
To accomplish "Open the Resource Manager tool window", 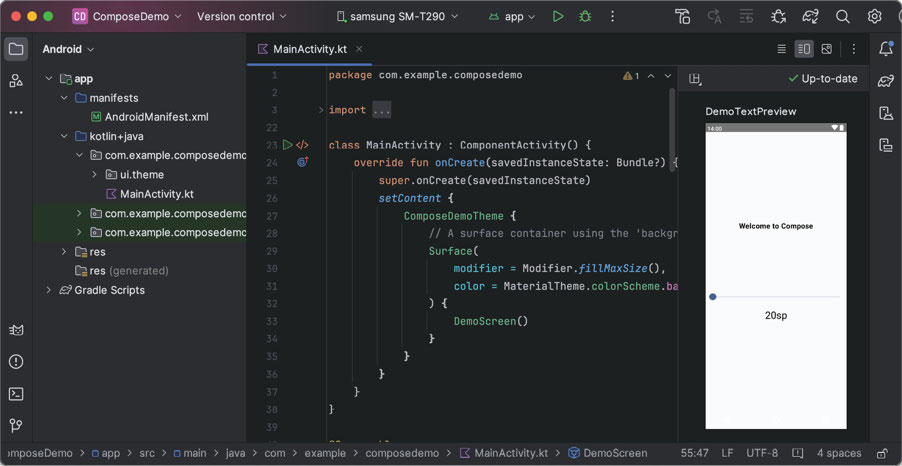I will pos(16,81).
